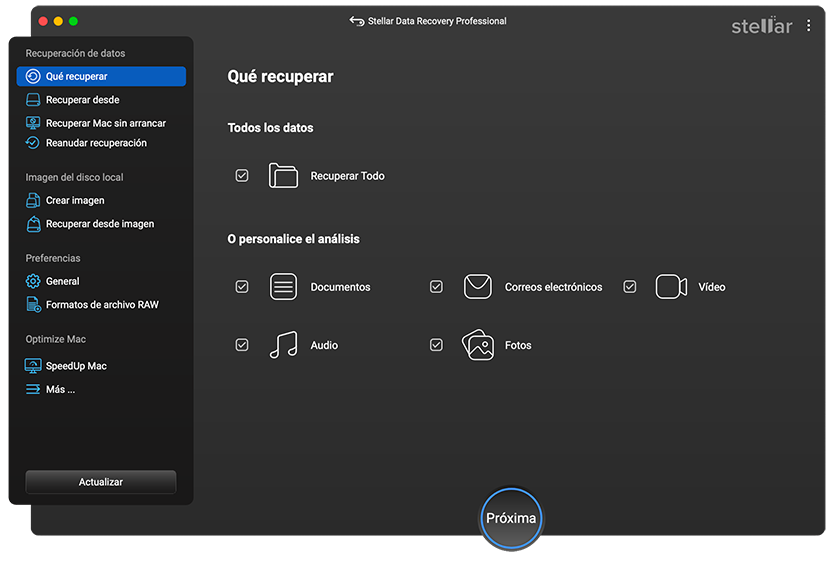Click the Audio music note icon

(284, 345)
